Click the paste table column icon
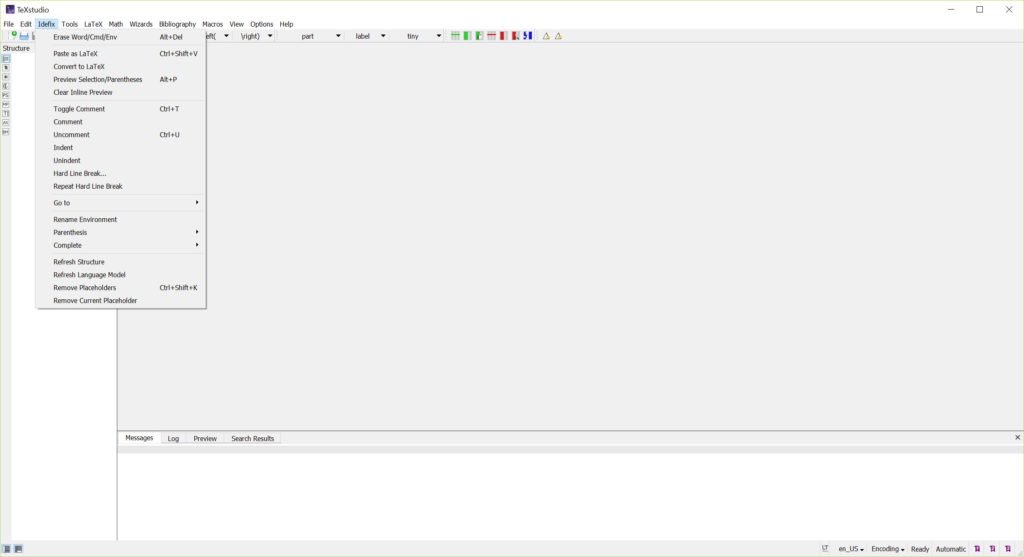Image resolution: width=1024 pixels, height=557 pixels. pos(479,36)
